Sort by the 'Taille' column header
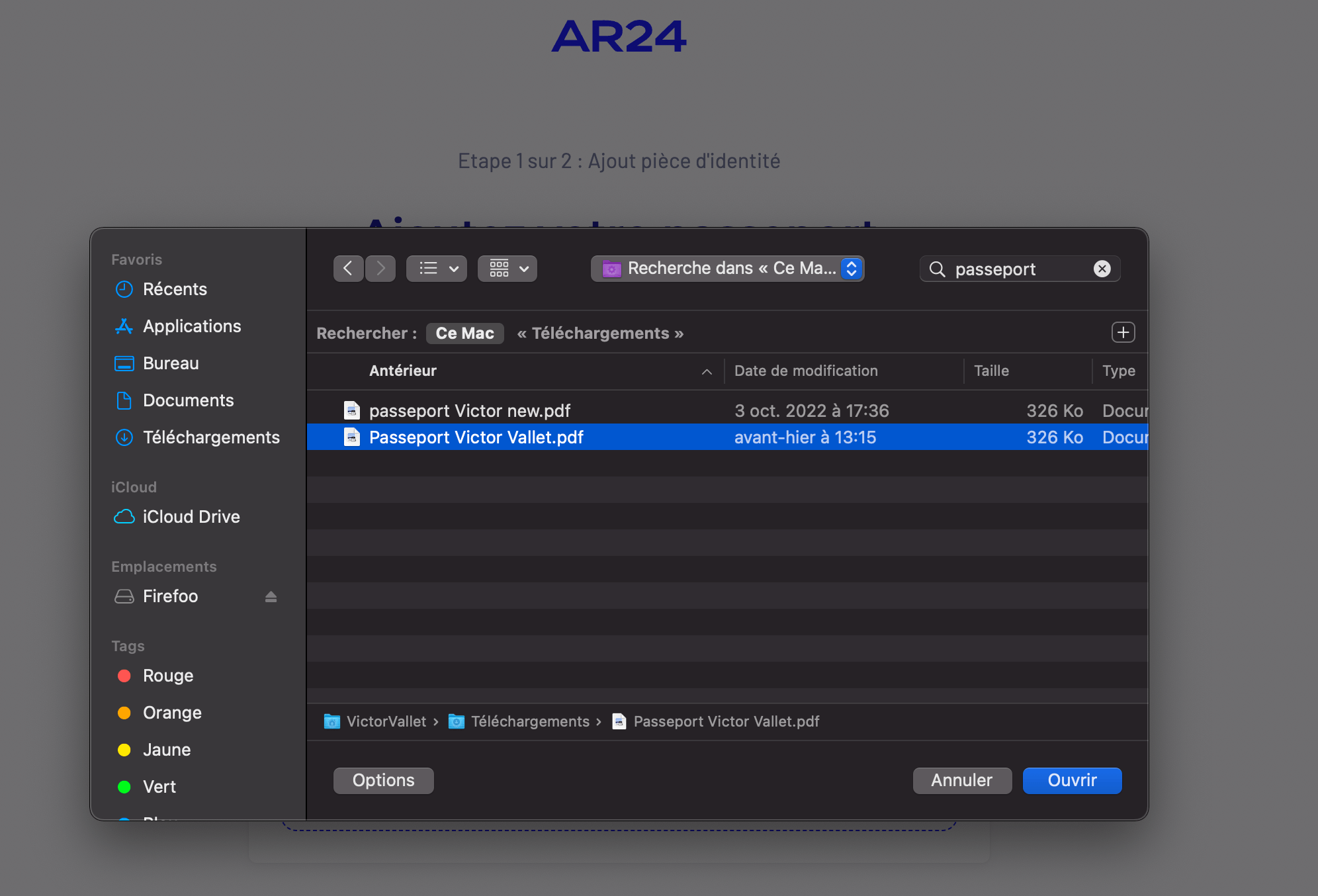The height and width of the screenshot is (896, 1318). point(991,371)
